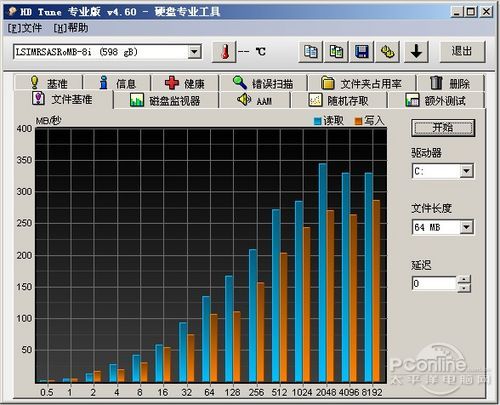Copy screenshot to clipboard icon
500x405 pixels.
[336, 52]
